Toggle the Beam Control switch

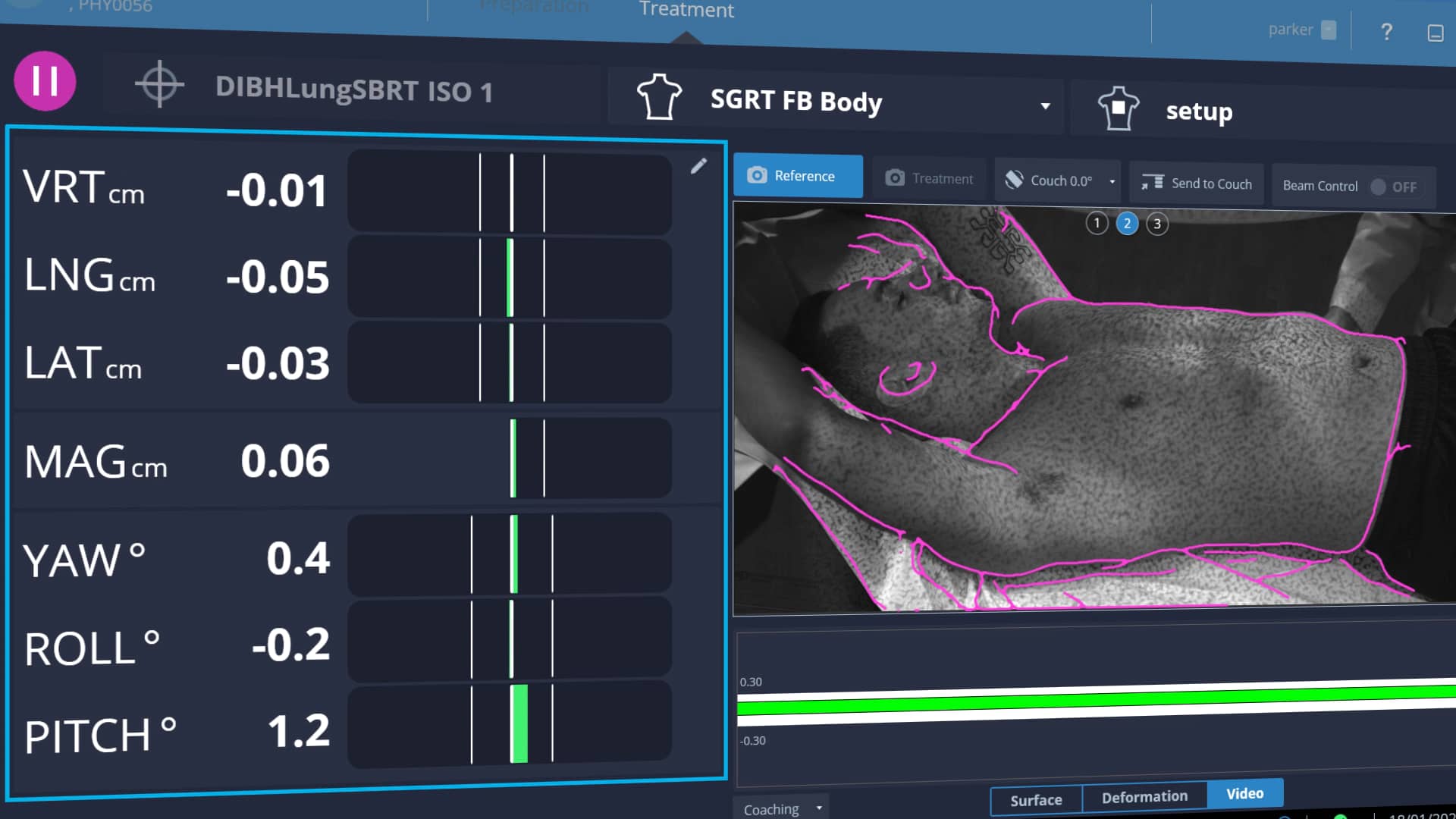[x=1394, y=187]
